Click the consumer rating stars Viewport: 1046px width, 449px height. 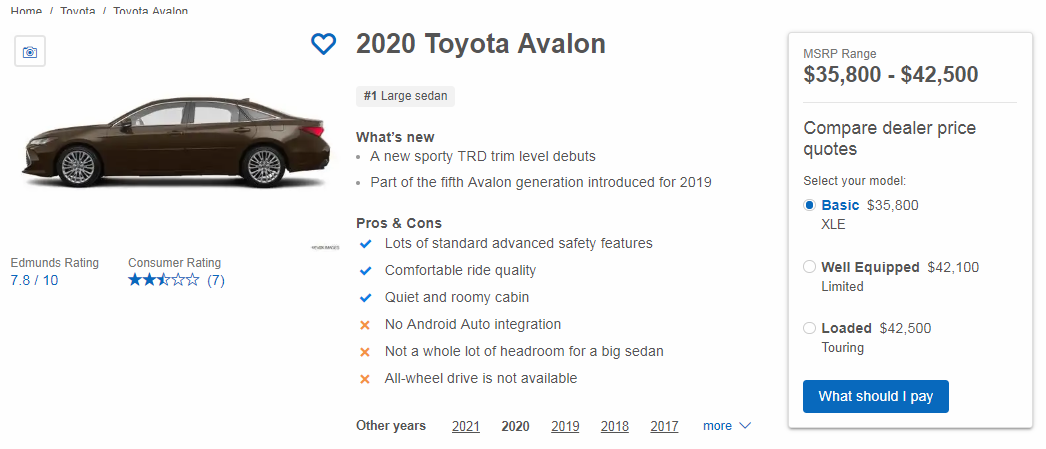pos(163,281)
